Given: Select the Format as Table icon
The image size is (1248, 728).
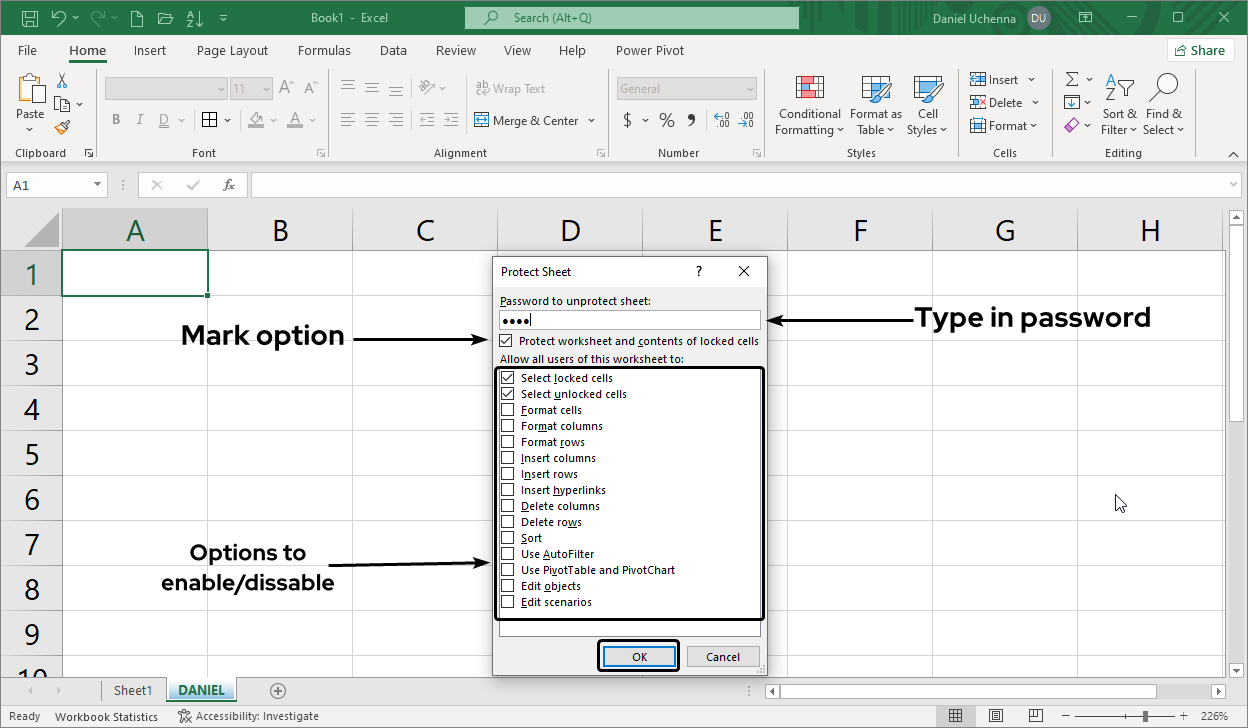Looking at the screenshot, I should tap(875, 105).
